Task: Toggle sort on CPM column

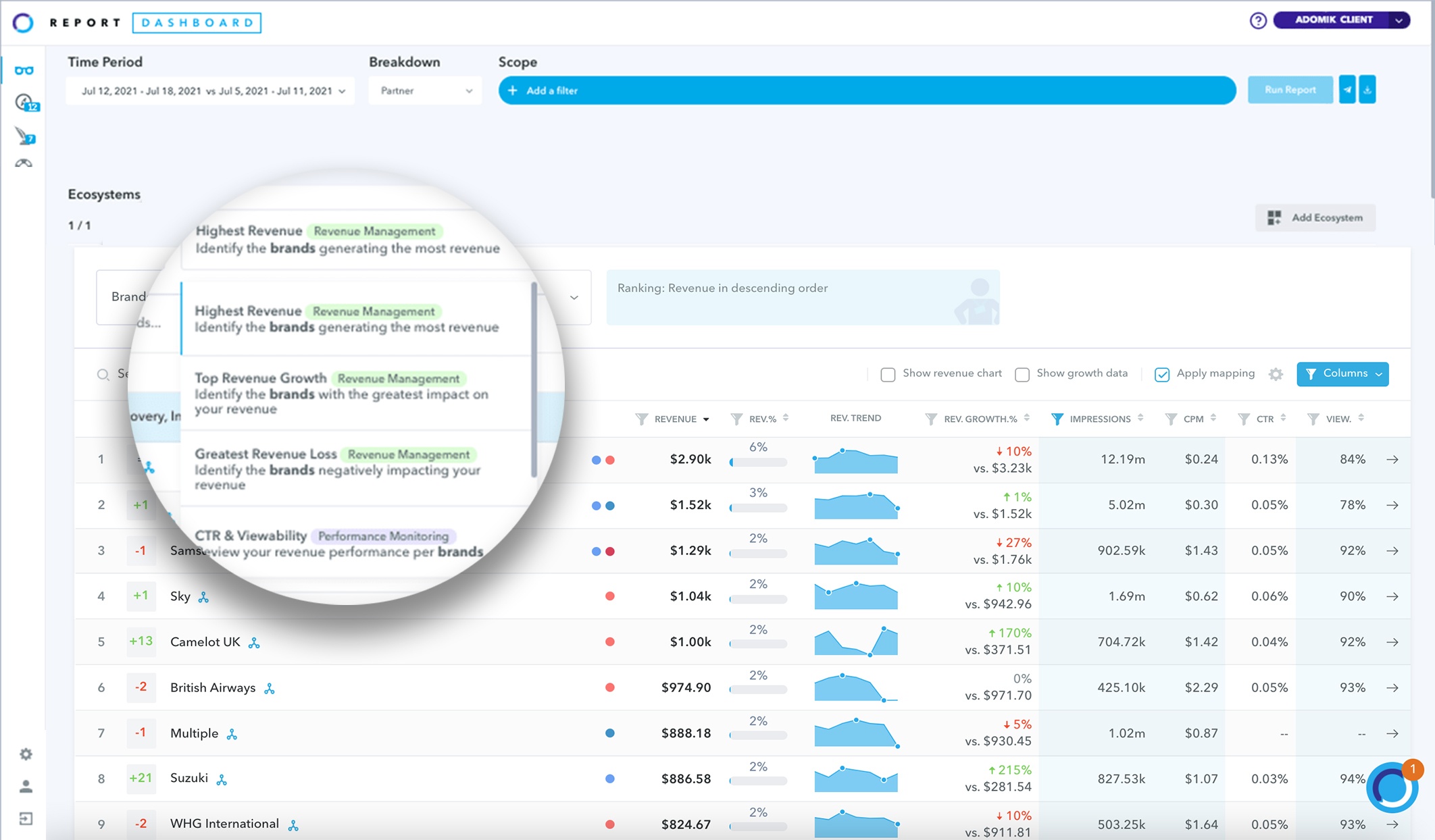Action: tap(1213, 419)
